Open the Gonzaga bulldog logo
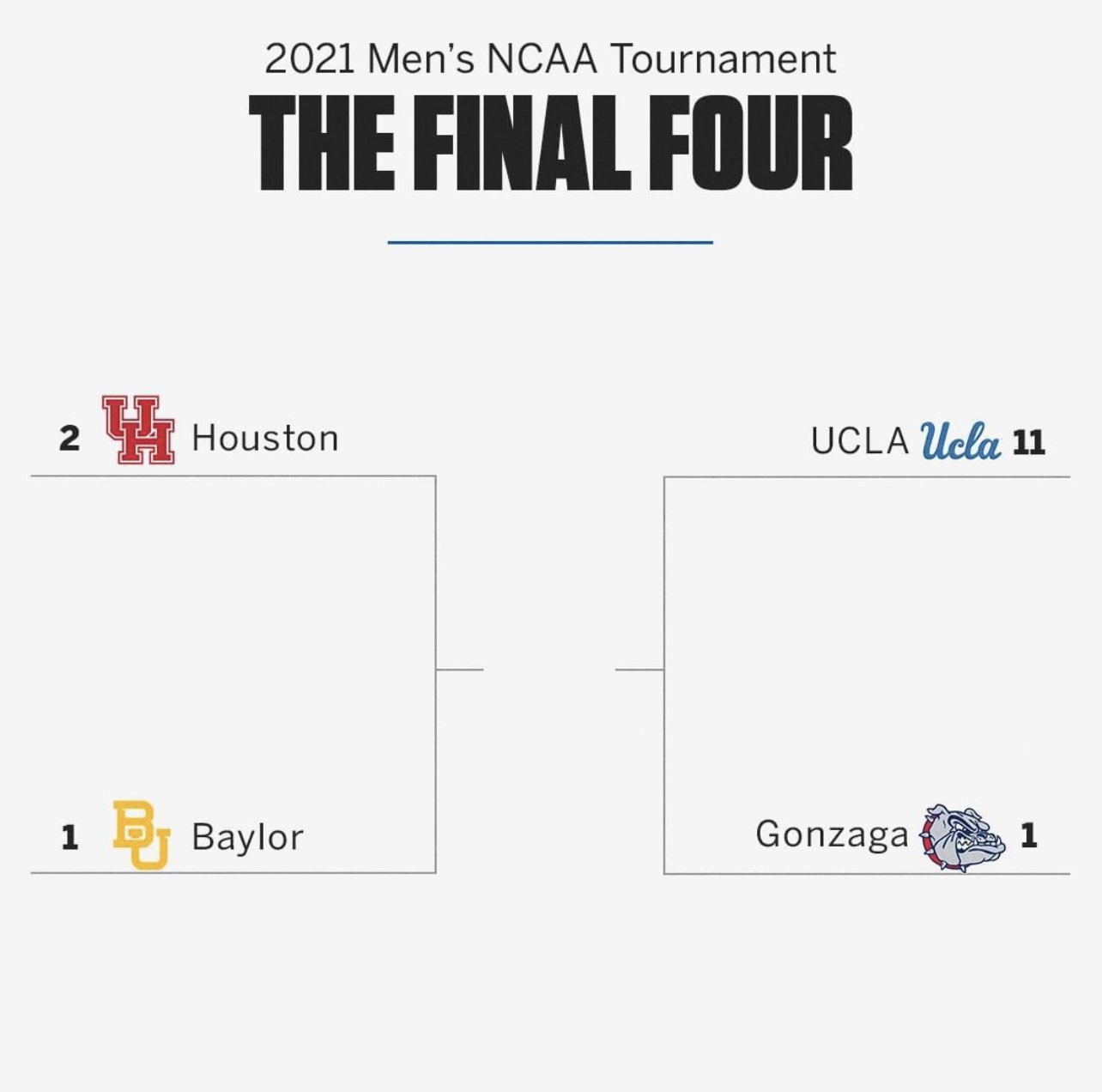The width and height of the screenshot is (1102, 1092). point(963,837)
